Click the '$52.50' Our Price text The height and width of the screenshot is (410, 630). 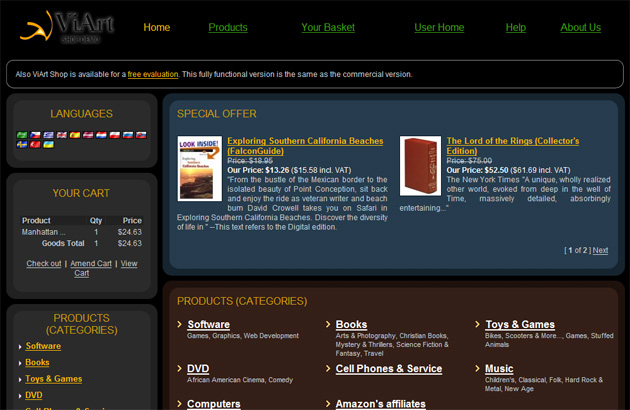[x=496, y=170]
